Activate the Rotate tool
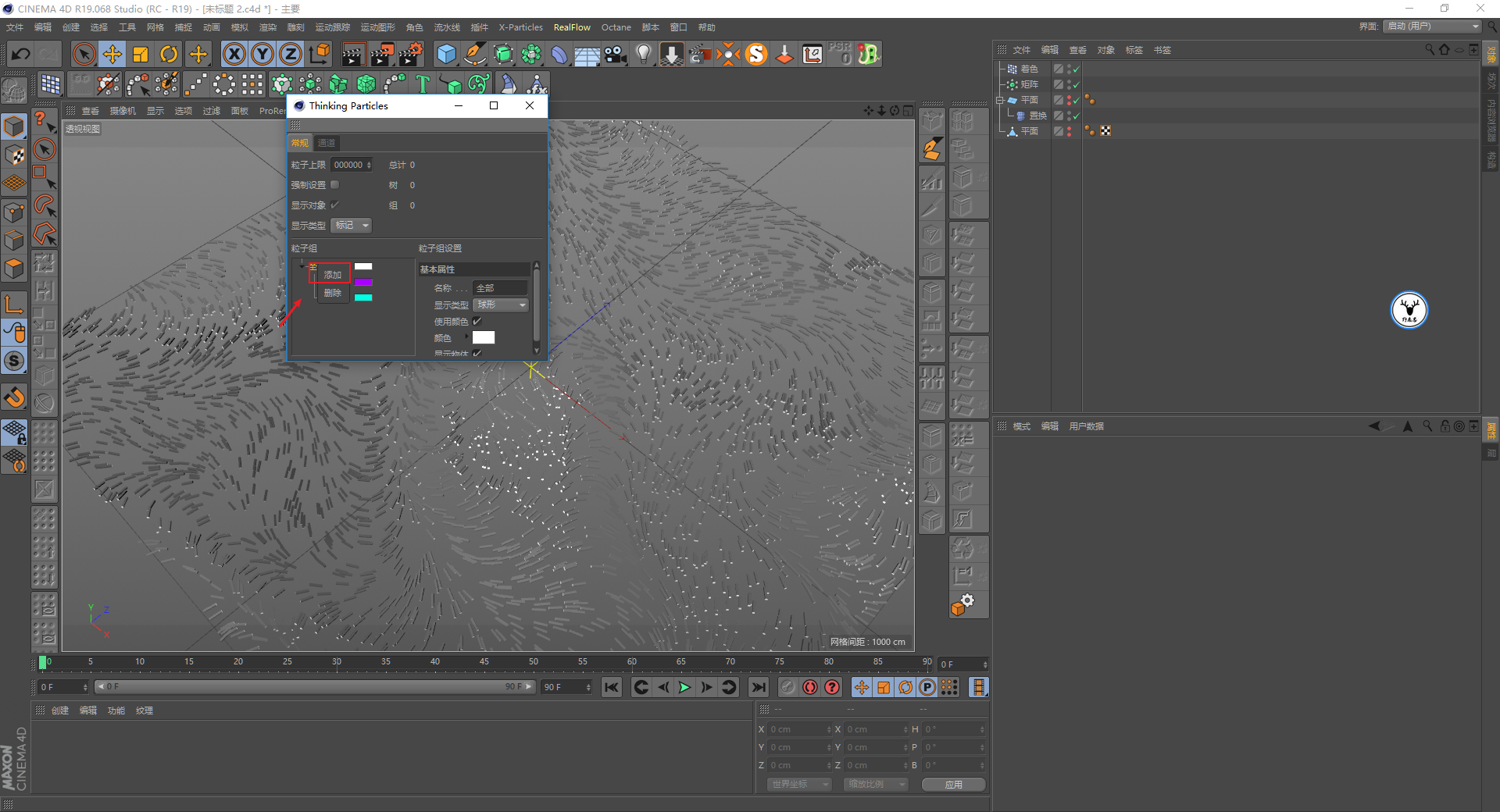This screenshot has width=1500, height=812. click(x=169, y=54)
